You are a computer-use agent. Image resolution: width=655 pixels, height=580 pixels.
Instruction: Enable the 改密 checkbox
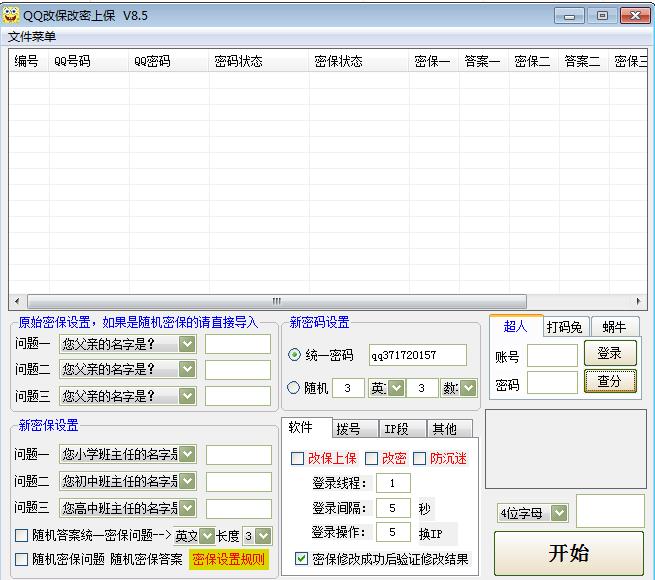371,459
